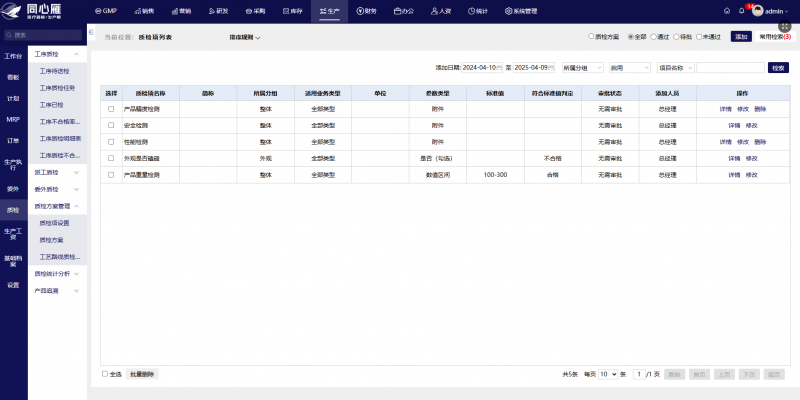Open the 排序规则 dropdown
This screenshot has width=800, height=400.
coord(245,37)
